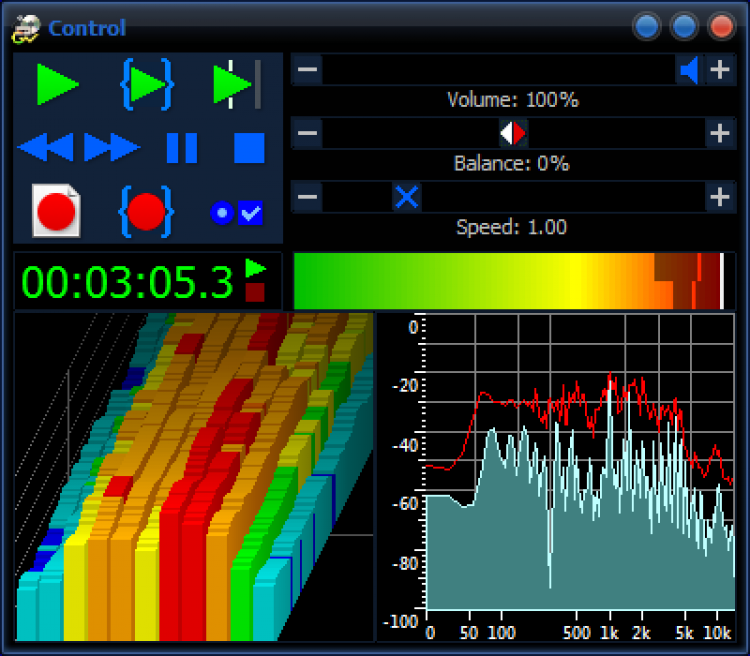This screenshot has height=656, width=750.
Task: Play the selection in curly braces
Action: [146, 85]
